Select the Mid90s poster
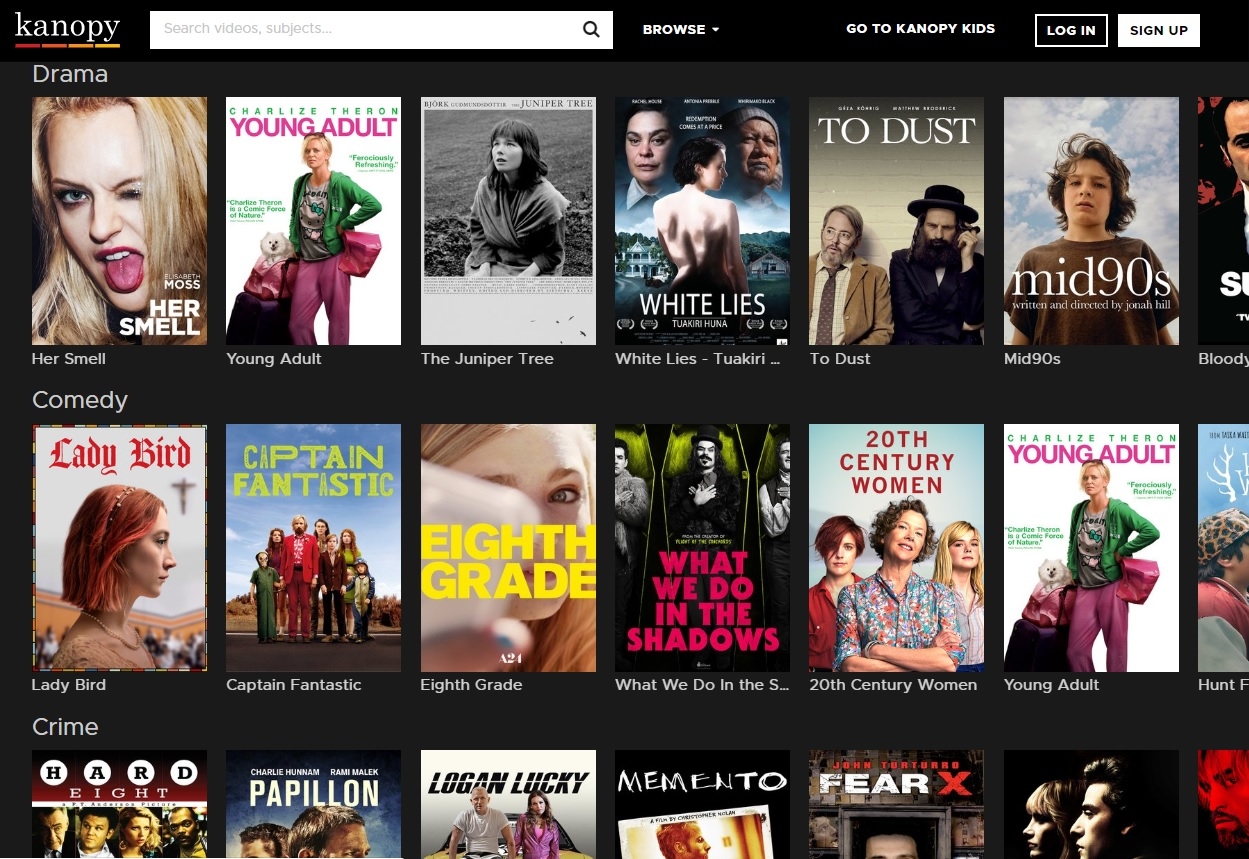Image resolution: width=1249 pixels, height=859 pixels. coord(1090,220)
